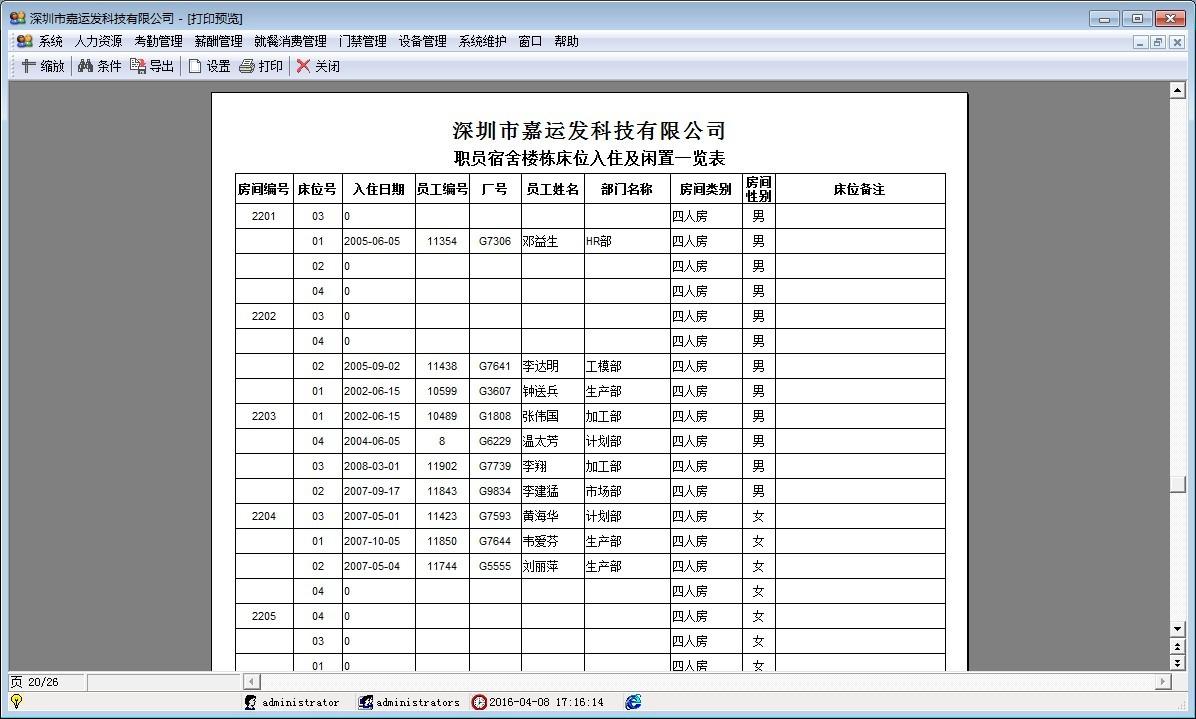Click employee name 温太芳
The image size is (1196, 719).
tap(540, 441)
